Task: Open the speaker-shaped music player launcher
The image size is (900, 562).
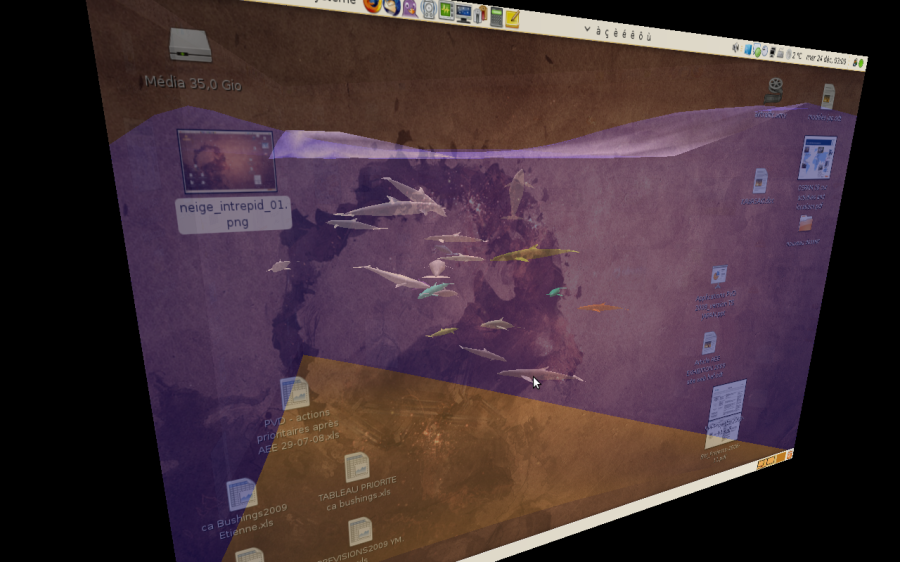Action: click(x=429, y=9)
